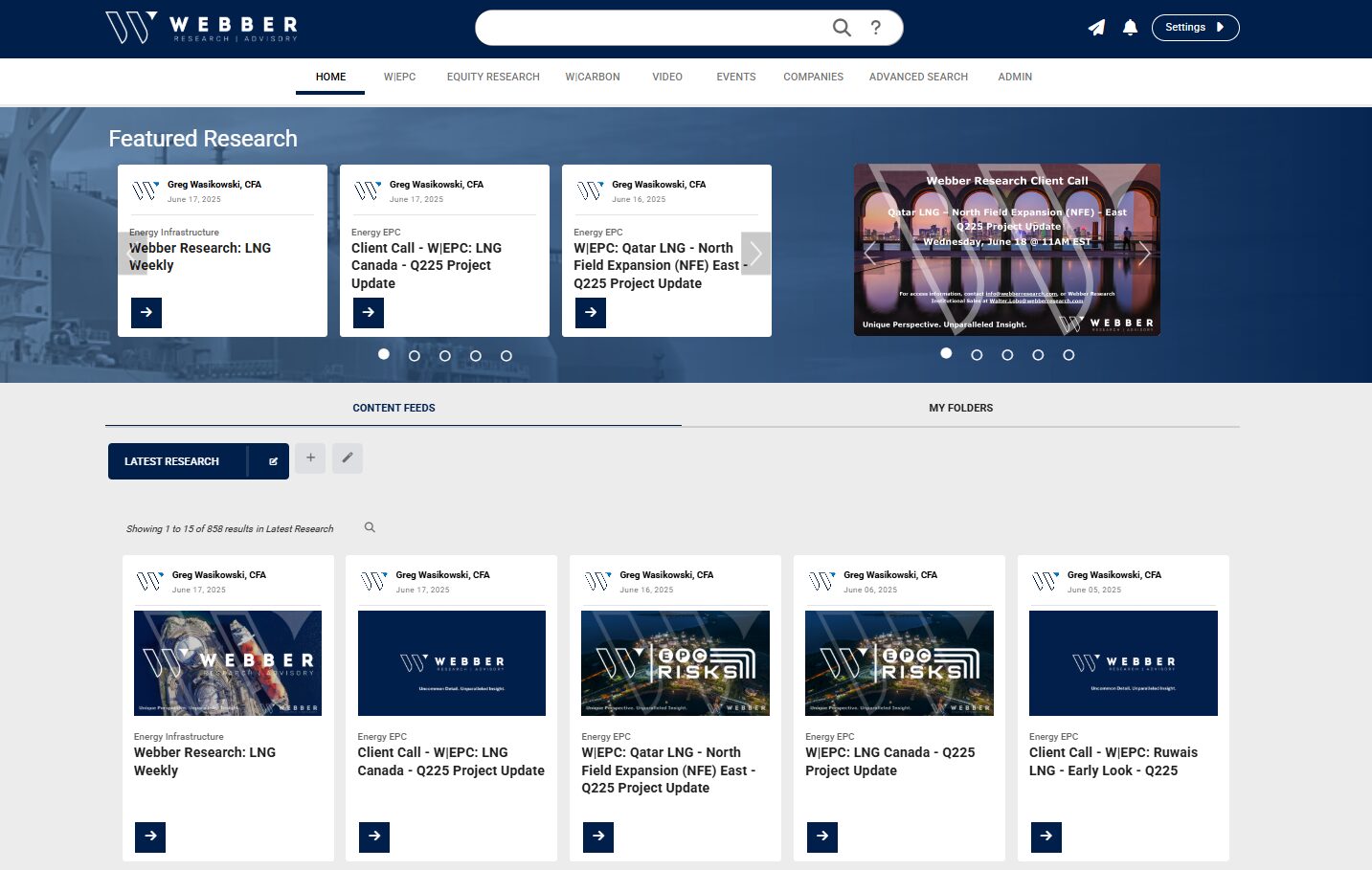Select the VIDEO navigation tab
The width and height of the screenshot is (1372, 870).
click(x=667, y=77)
